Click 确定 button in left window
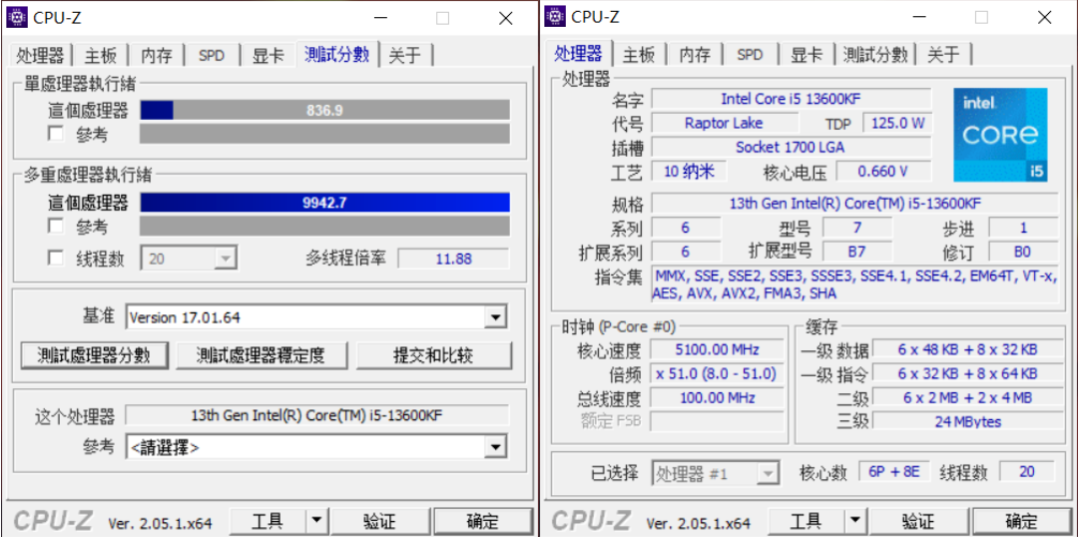The image size is (1080, 538). [483, 521]
